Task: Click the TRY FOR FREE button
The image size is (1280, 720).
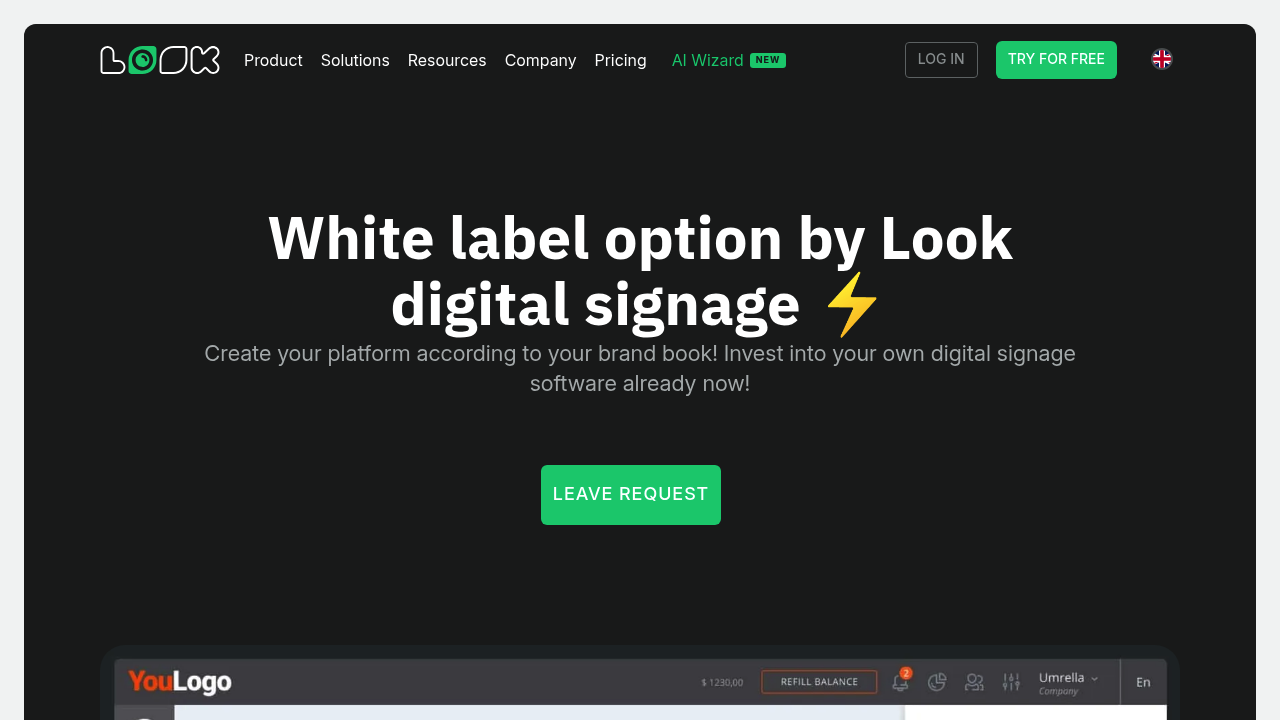Action: pyautogui.click(x=1056, y=60)
